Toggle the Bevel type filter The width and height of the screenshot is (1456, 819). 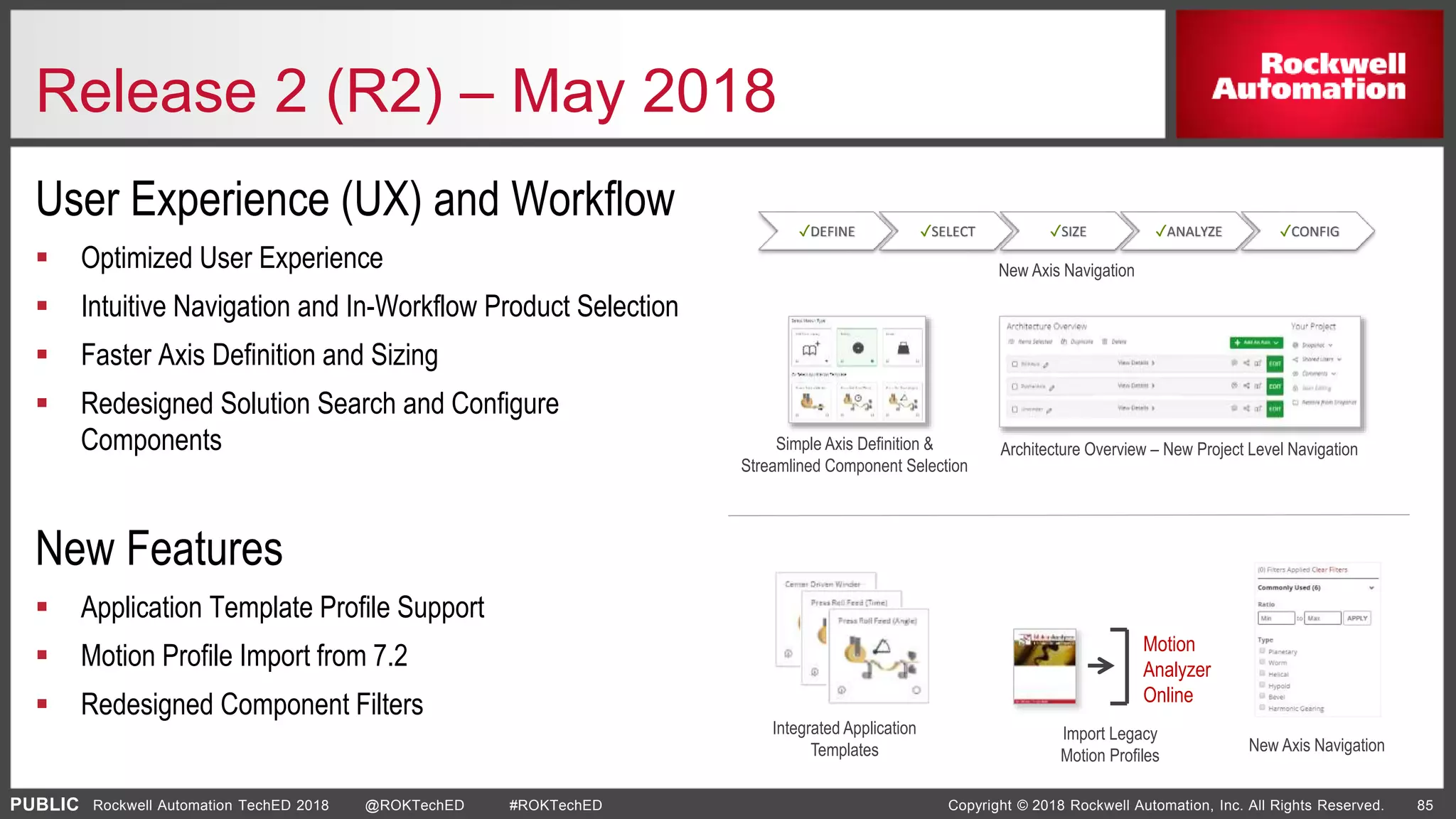coord(1262,695)
